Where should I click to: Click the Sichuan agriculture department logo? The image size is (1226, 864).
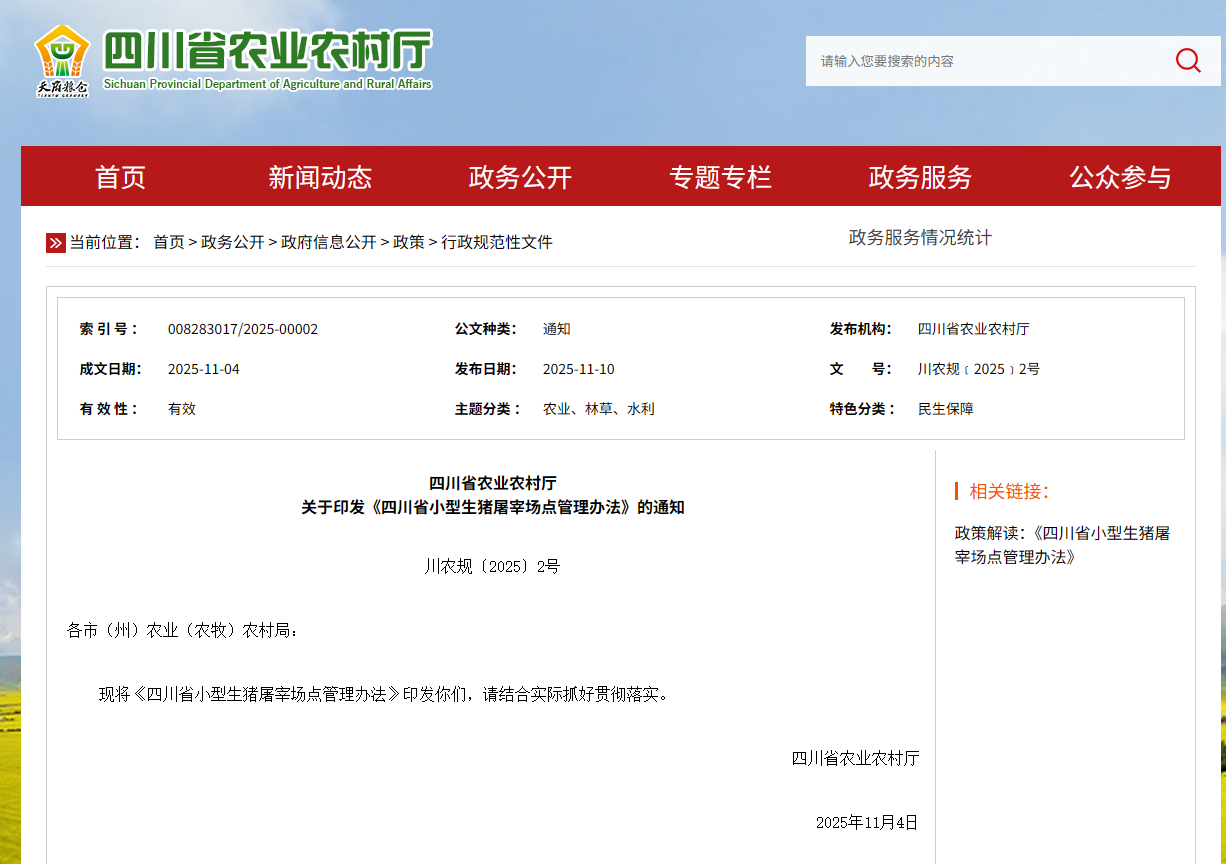(x=62, y=61)
